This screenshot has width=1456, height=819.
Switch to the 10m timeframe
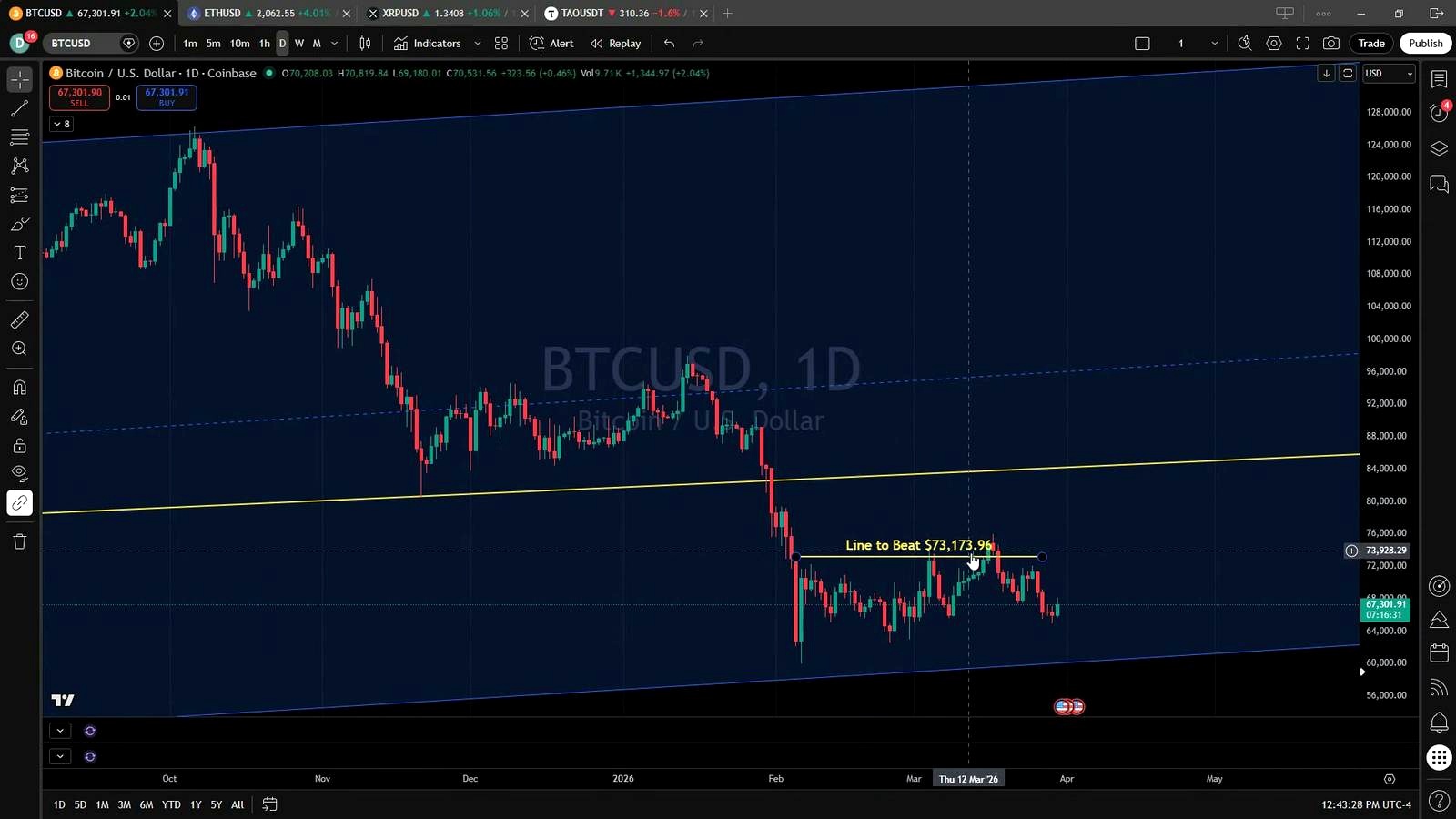(x=239, y=43)
